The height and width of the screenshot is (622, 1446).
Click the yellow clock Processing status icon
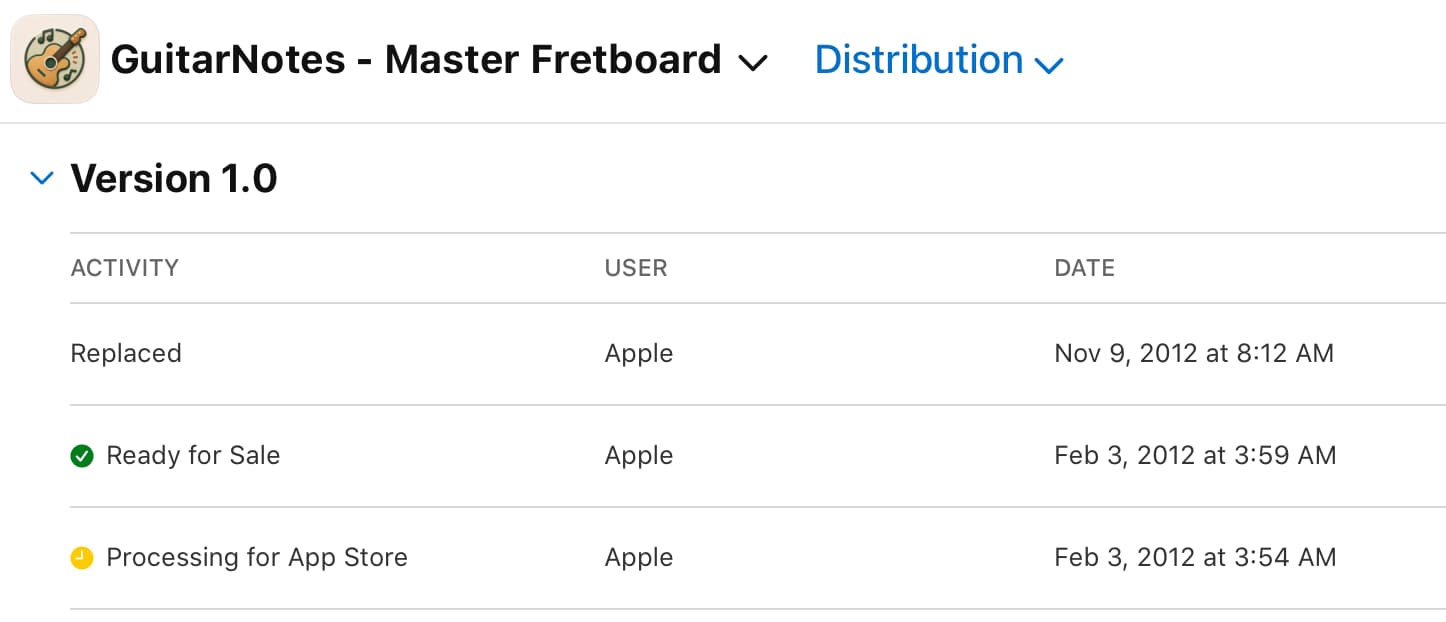point(82,558)
